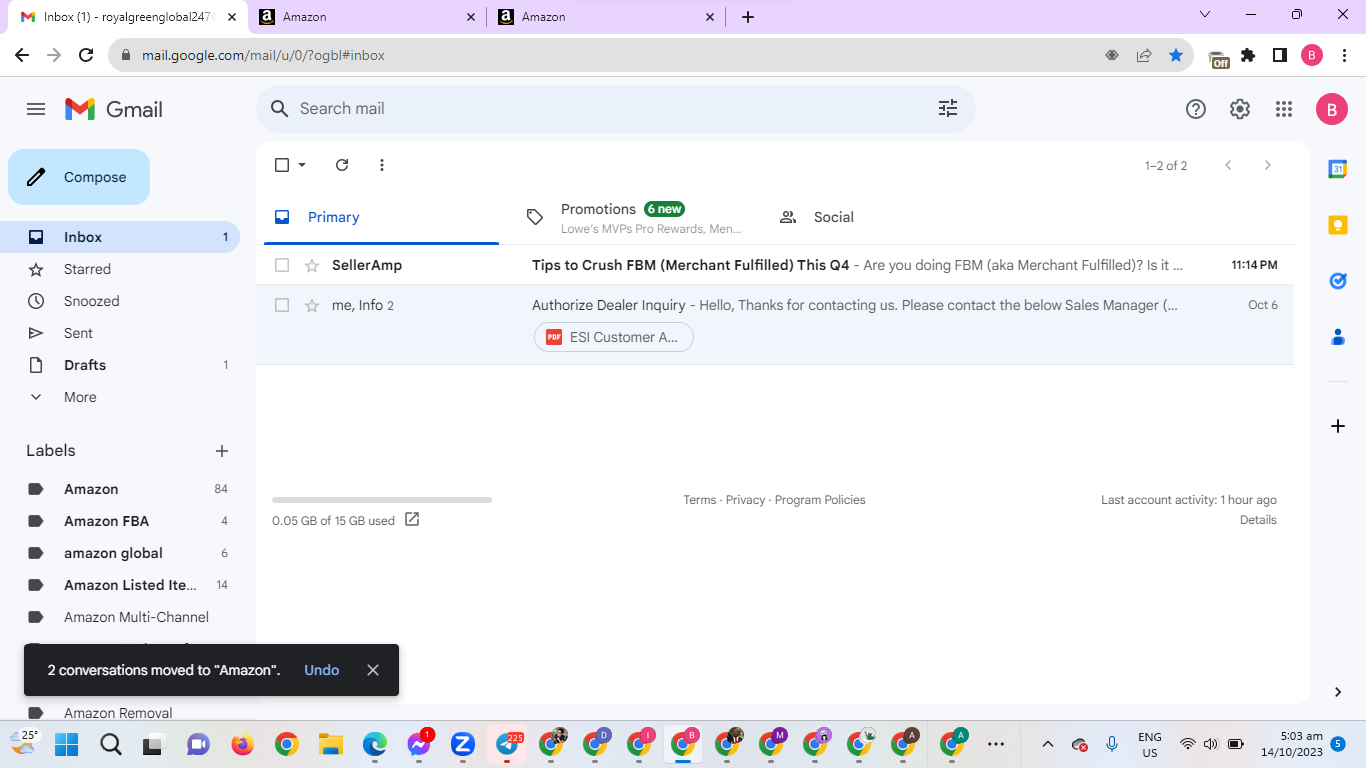Viewport: 1366px width, 768px height.
Task: Switch to the Promotions tab
Action: (634, 217)
